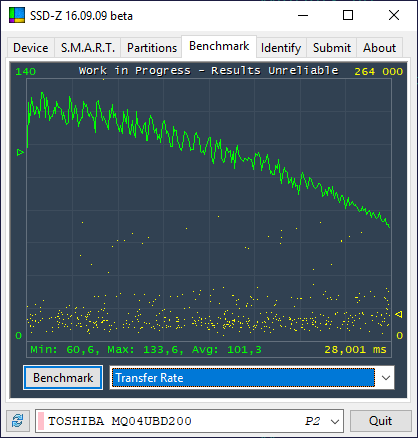Maximize the SSD-Z window
Image resolution: width=418 pixels, height=438 pixels.
click(348, 15)
